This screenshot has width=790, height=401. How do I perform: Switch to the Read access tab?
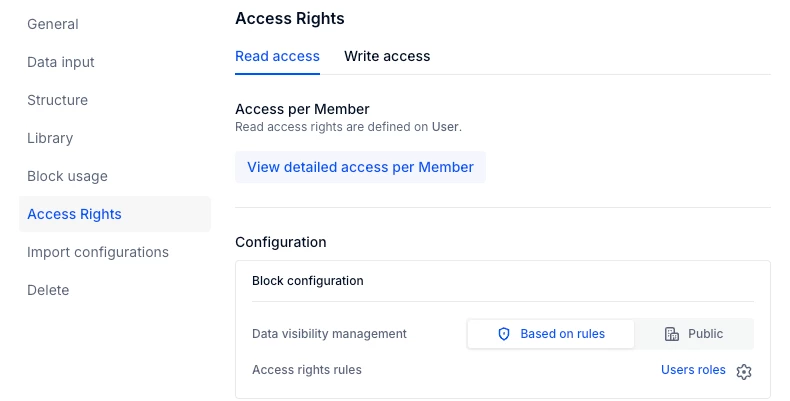(277, 56)
